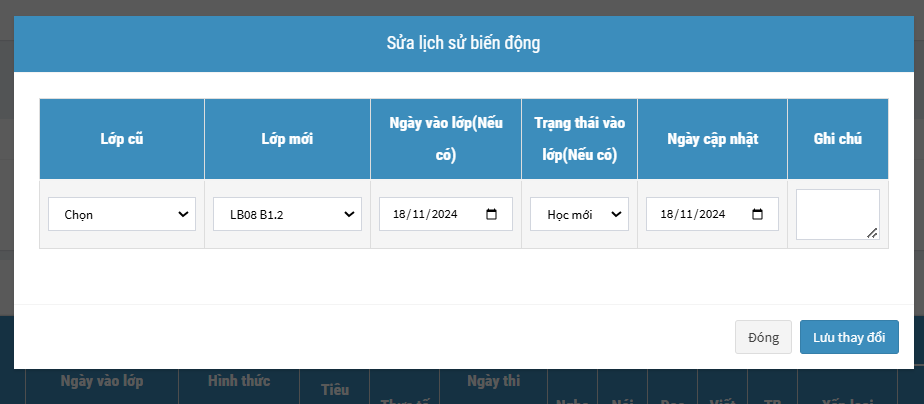Select the month segment in Ngày vào lớp field

point(418,214)
